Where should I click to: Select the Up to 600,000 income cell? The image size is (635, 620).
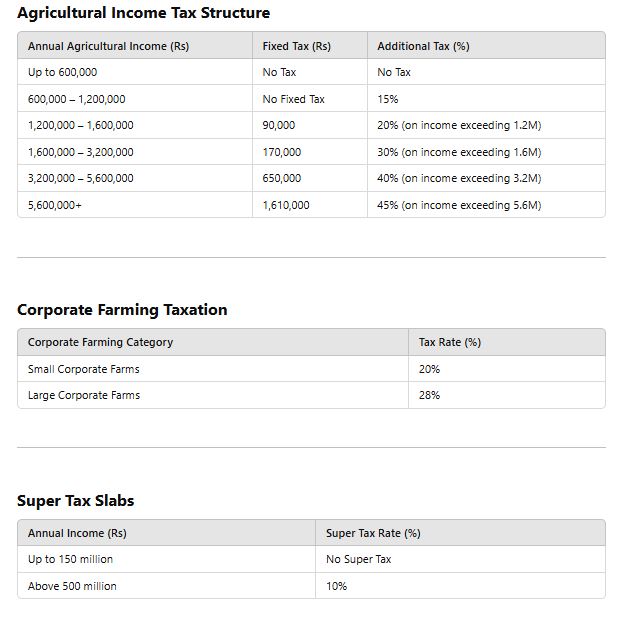[63, 72]
